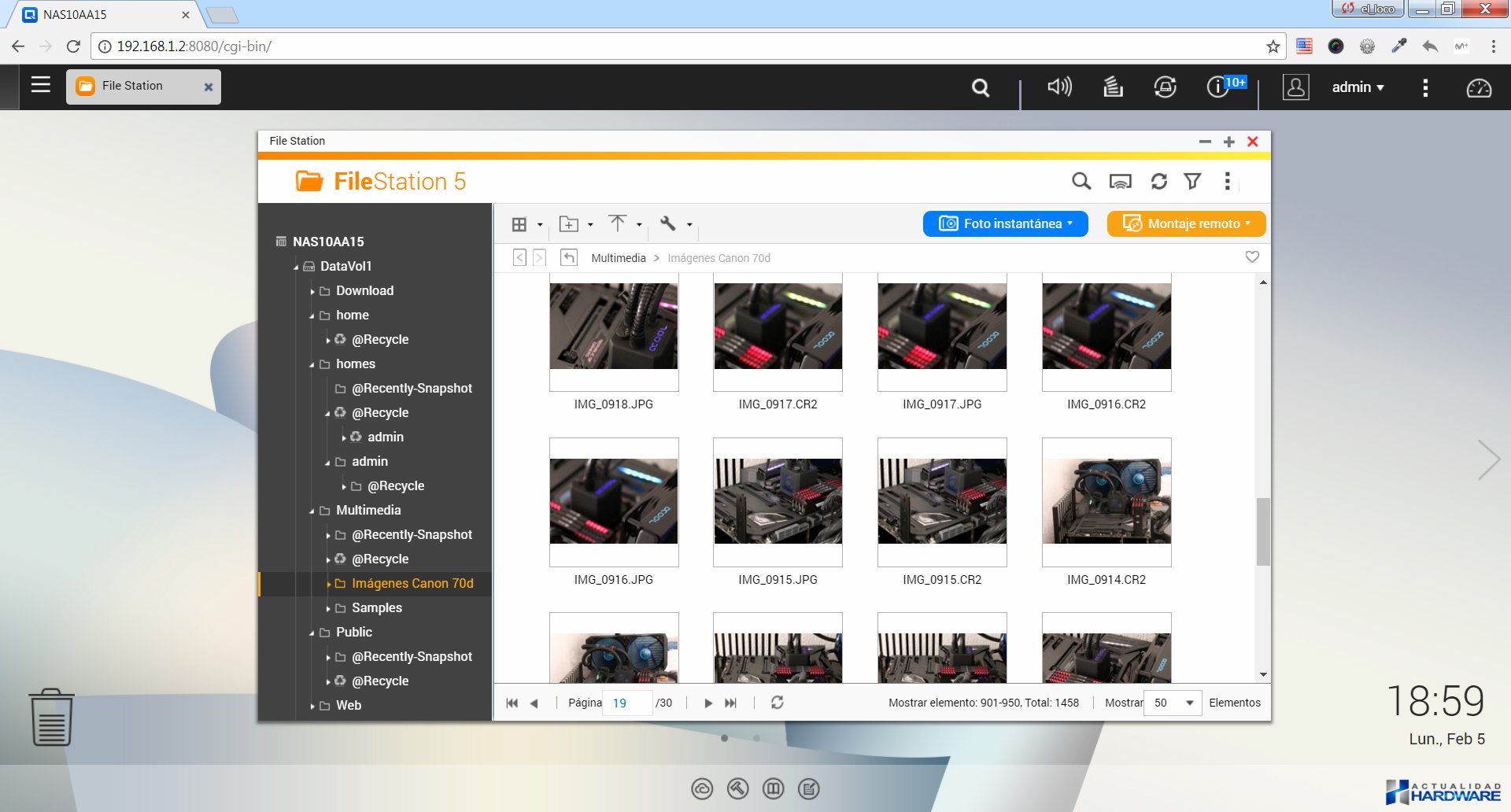The image size is (1511, 812).
Task: Click the FileStation search magnifier icon
Action: coord(1081,182)
